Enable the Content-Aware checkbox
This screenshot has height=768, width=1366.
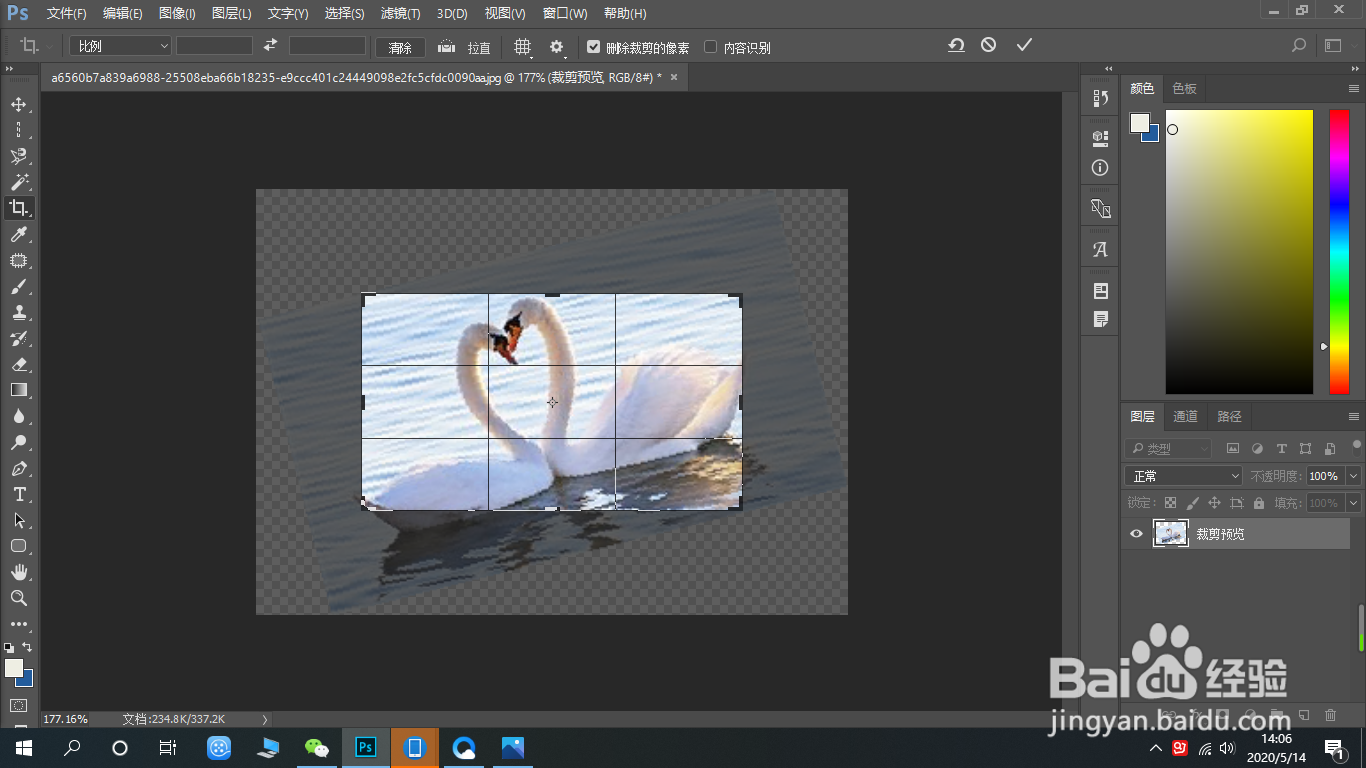[710, 47]
